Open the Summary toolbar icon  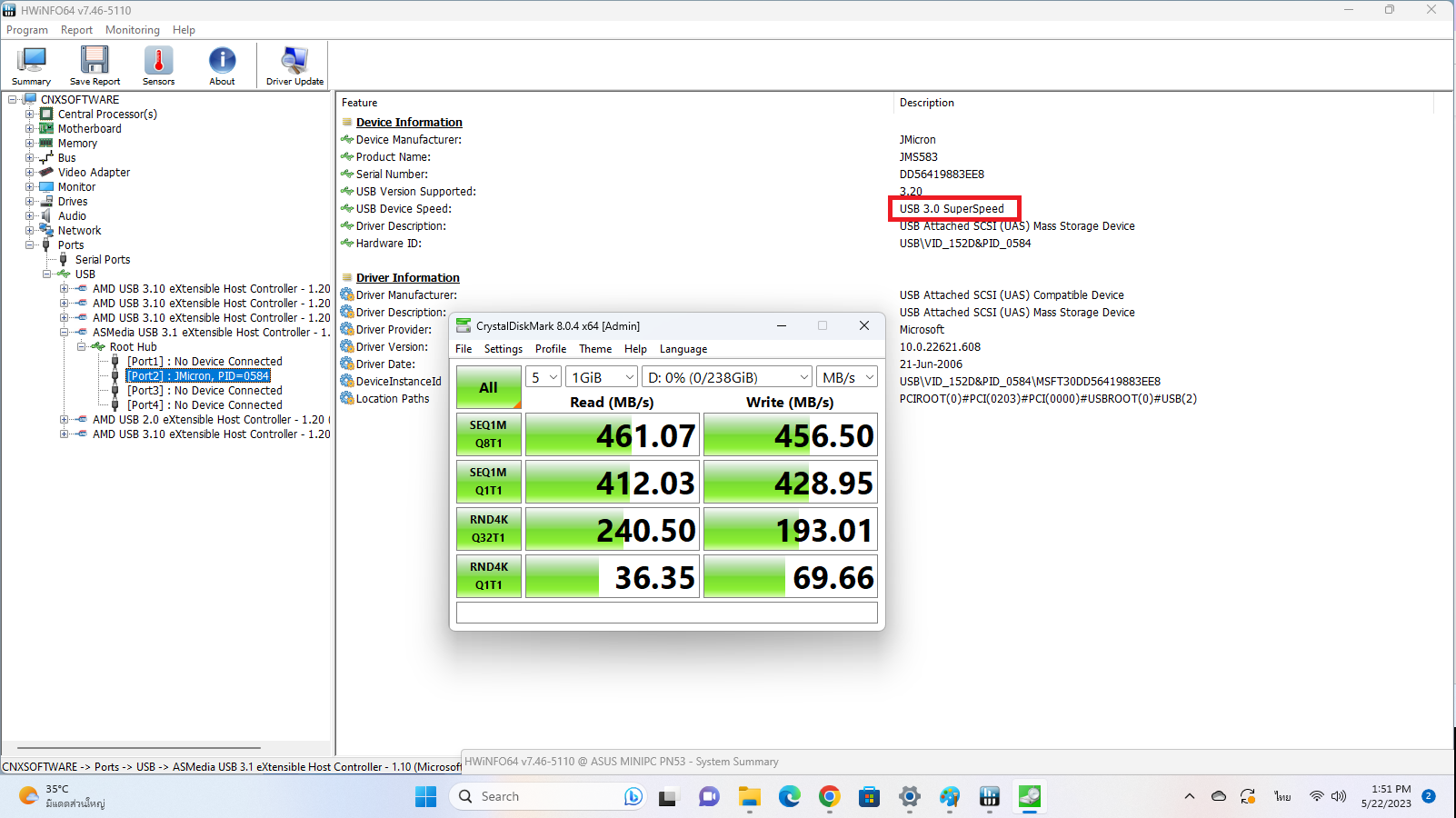point(32,65)
